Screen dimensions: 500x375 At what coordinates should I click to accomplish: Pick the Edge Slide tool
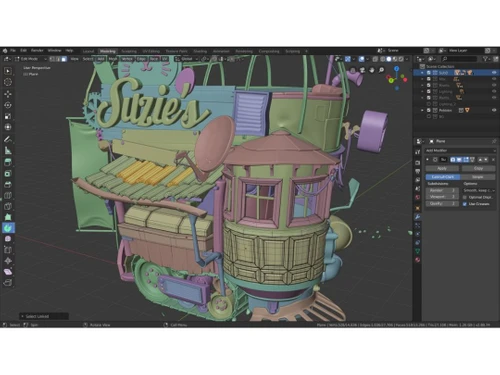point(8,250)
